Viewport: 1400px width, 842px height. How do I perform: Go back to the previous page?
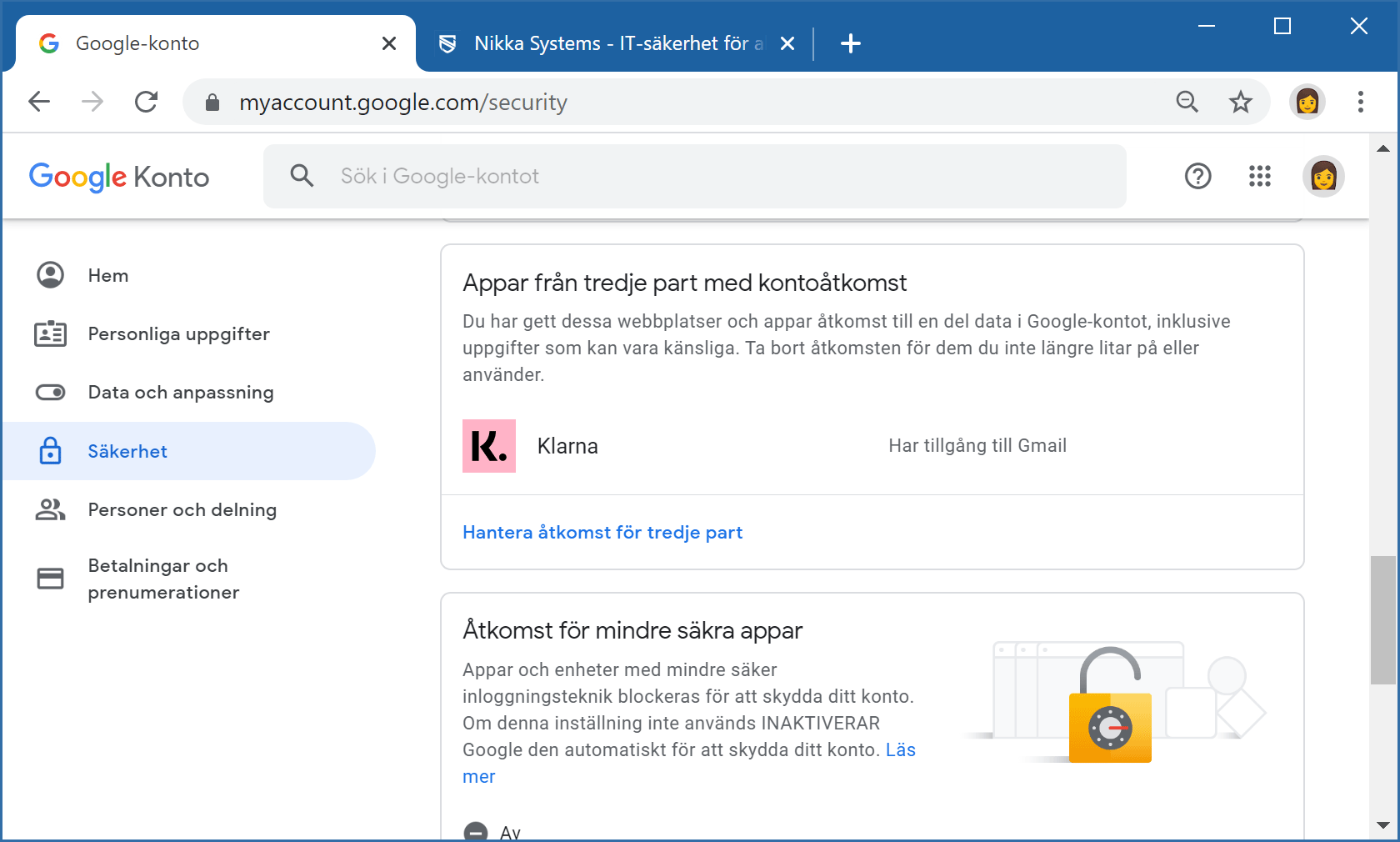[39, 102]
